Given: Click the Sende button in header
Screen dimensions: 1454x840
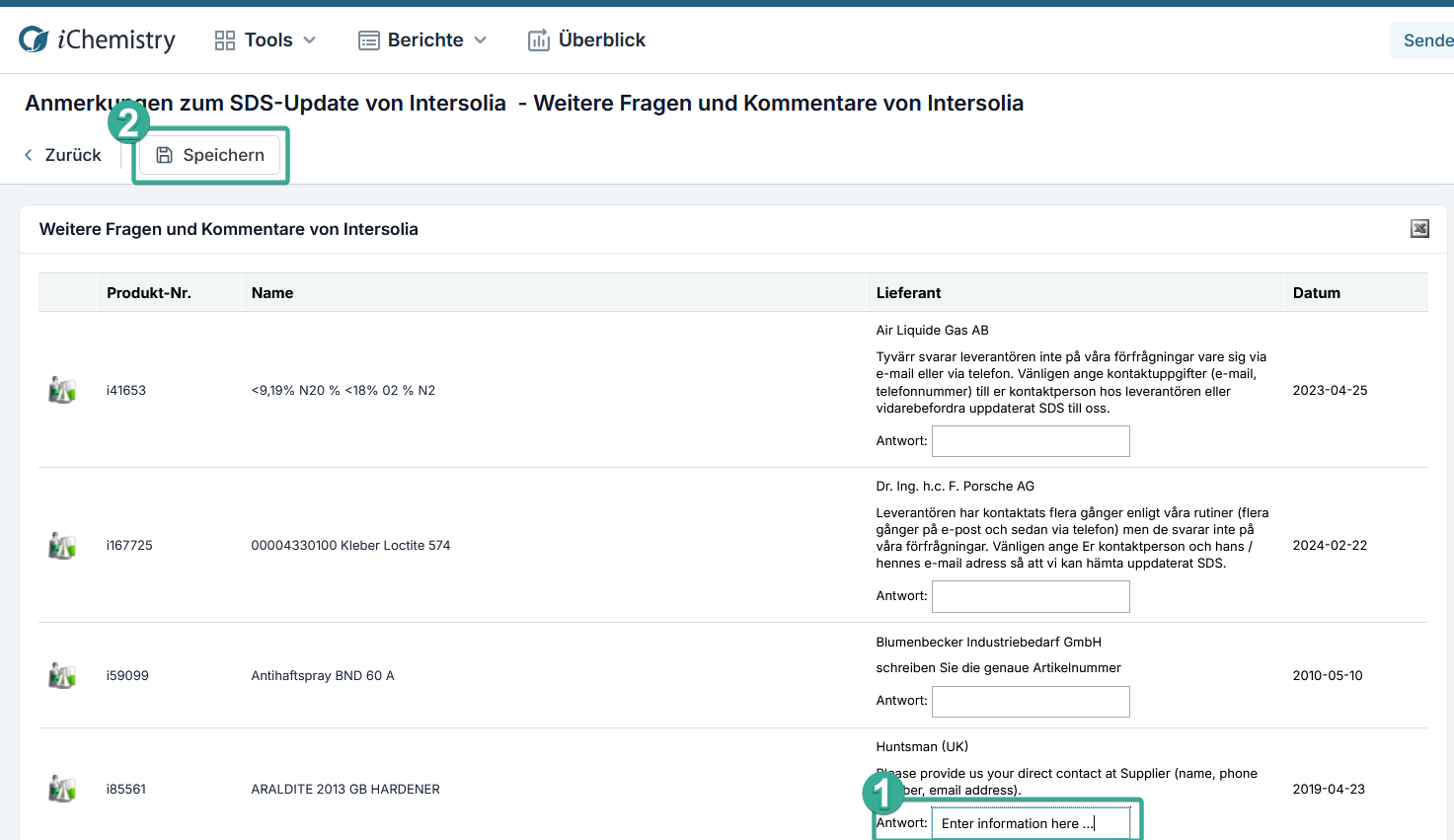Looking at the screenshot, I should (1422, 40).
